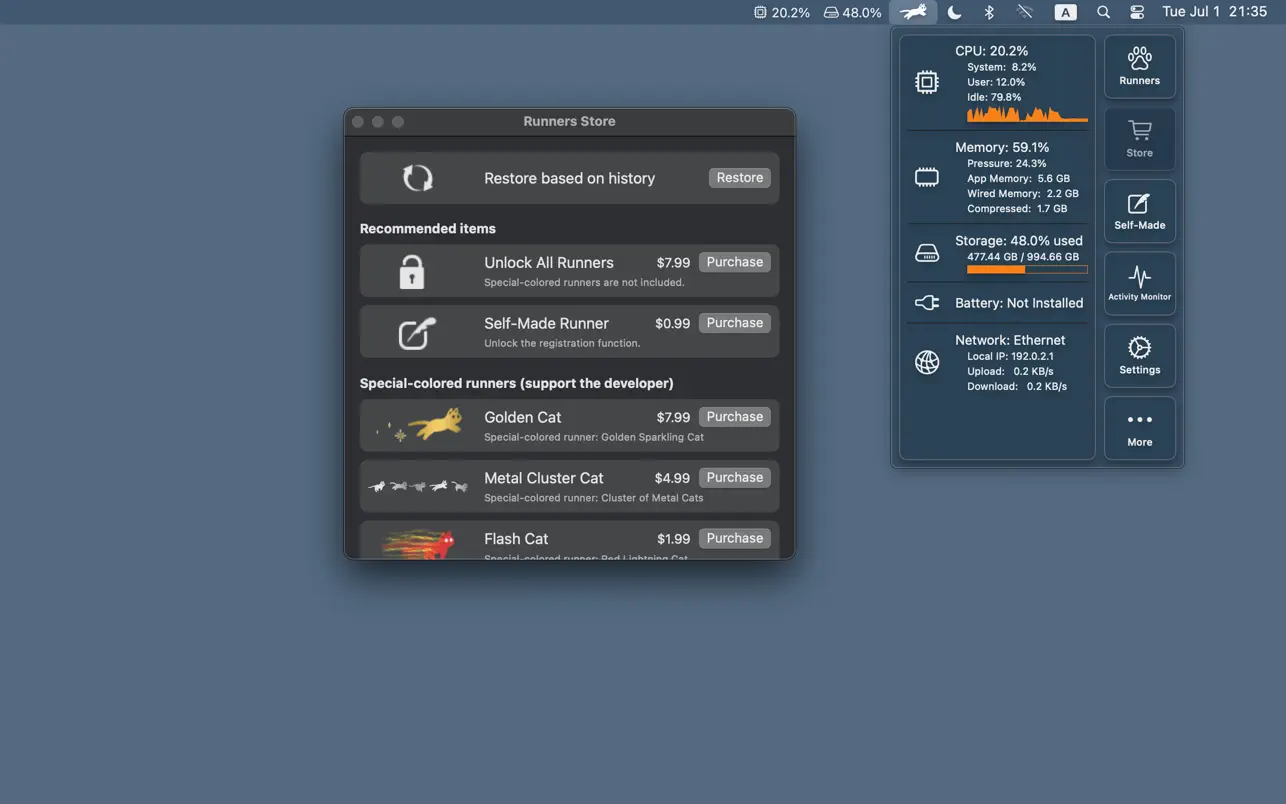This screenshot has height=804, width=1286.
Task: Open the Settings gear in popup
Action: pyautogui.click(x=1139, y=356)
